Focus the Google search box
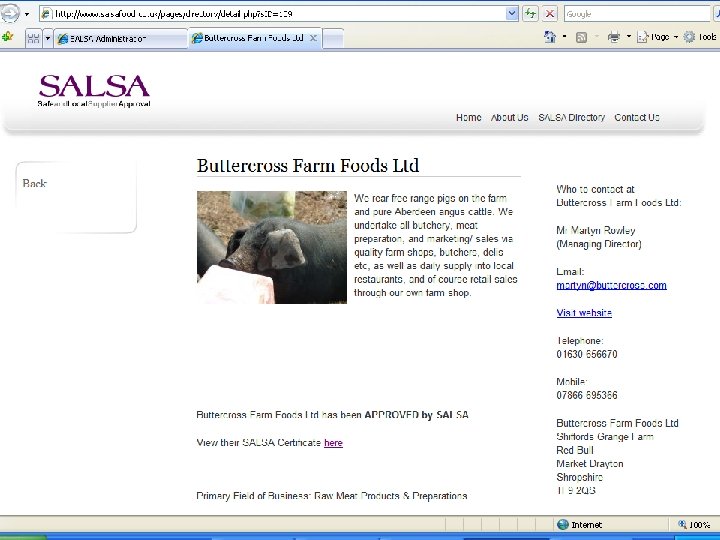Image resolution: width=720 pixels, height=540 pixels. point(636,14)
